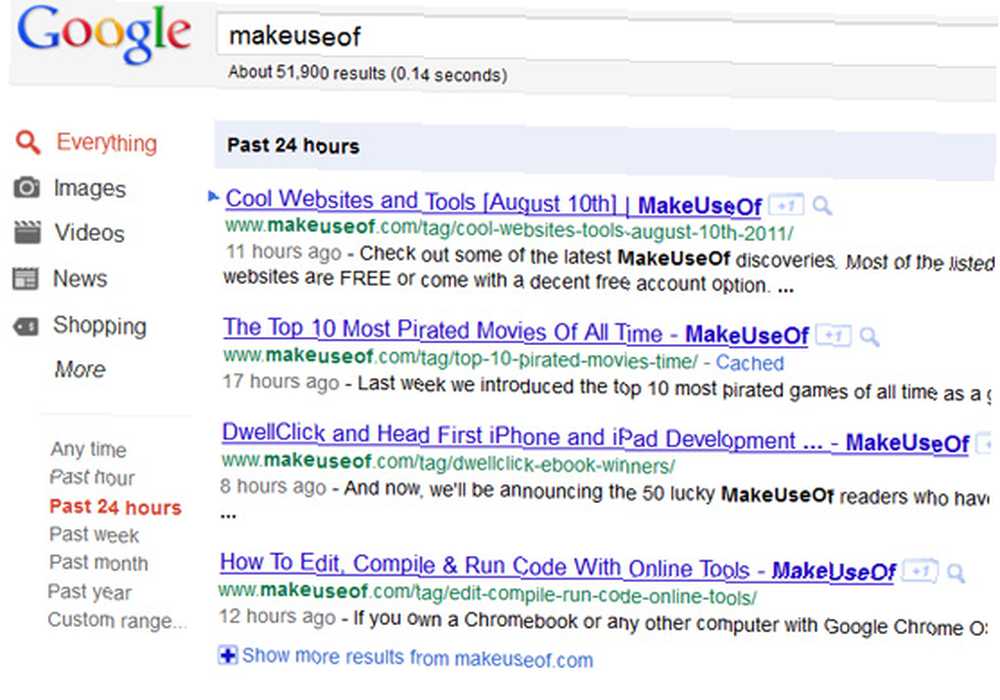
Task: Click preview magnifier beside Pirated Movies result
Action: [x=869, y=336]
